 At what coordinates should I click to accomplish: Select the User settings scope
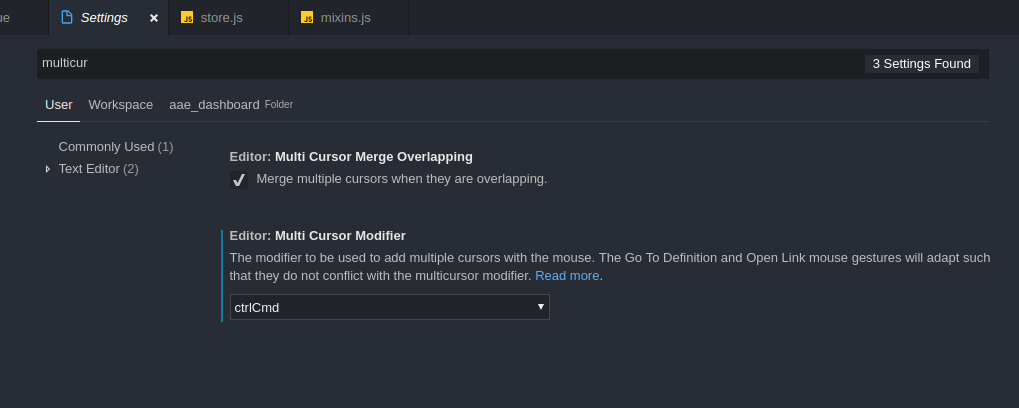point(58,105)
